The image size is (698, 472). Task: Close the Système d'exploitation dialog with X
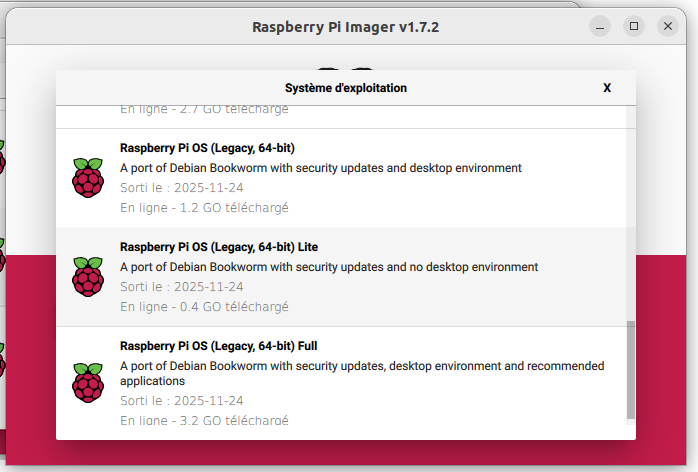(x=607, y=88)
